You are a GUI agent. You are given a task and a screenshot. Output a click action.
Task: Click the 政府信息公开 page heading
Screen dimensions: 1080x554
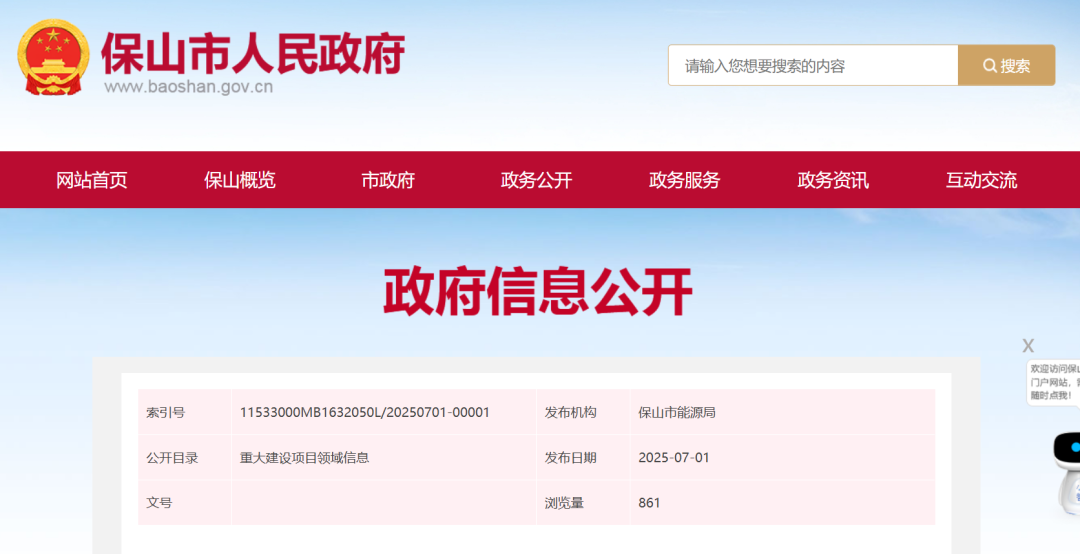[538, 293]
